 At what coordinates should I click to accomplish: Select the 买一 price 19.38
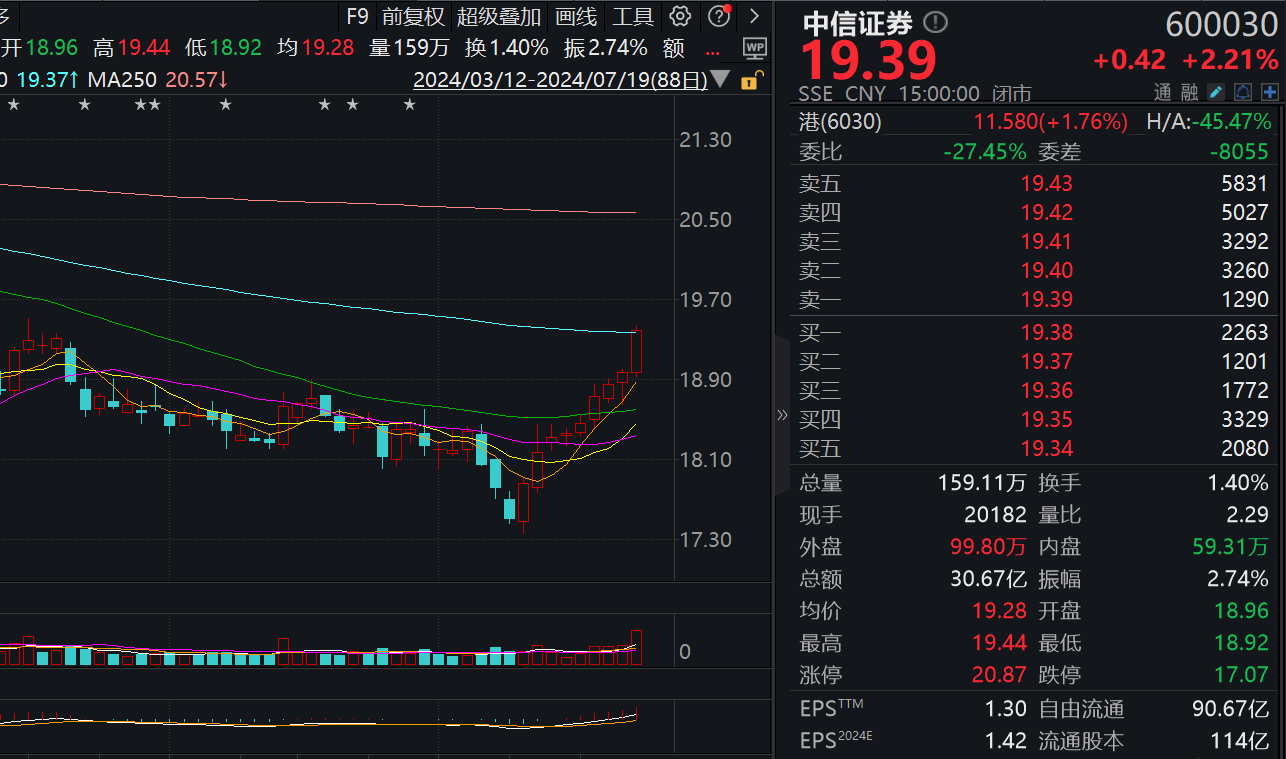pos(1046,332)
